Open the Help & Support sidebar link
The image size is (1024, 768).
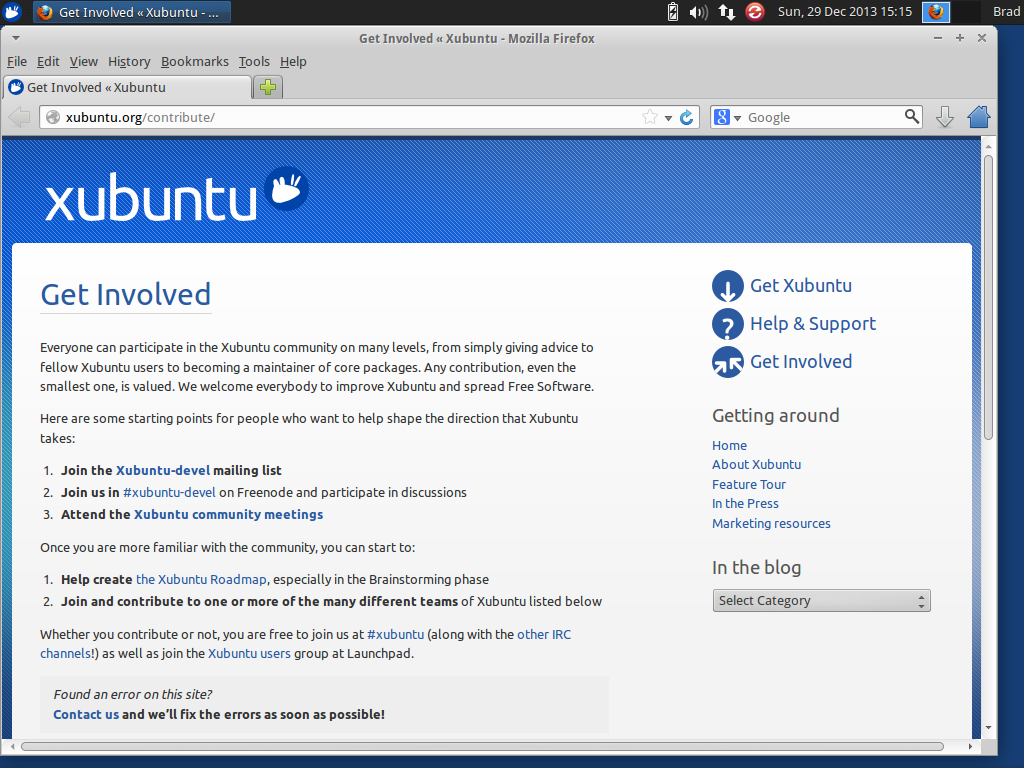click(x=813, y=324)
